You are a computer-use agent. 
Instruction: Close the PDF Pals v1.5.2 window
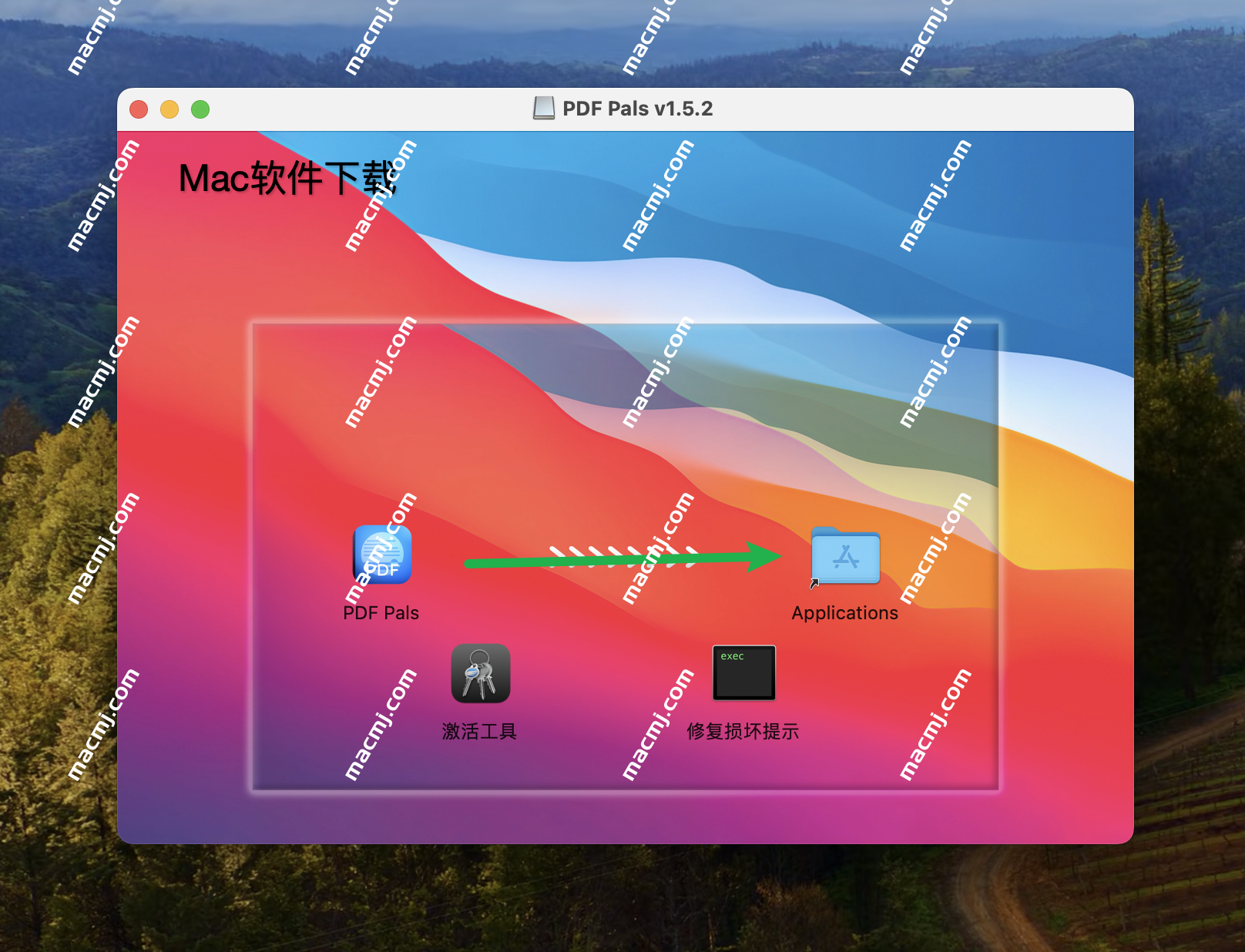pyautogui.click(x=139, y=109)
